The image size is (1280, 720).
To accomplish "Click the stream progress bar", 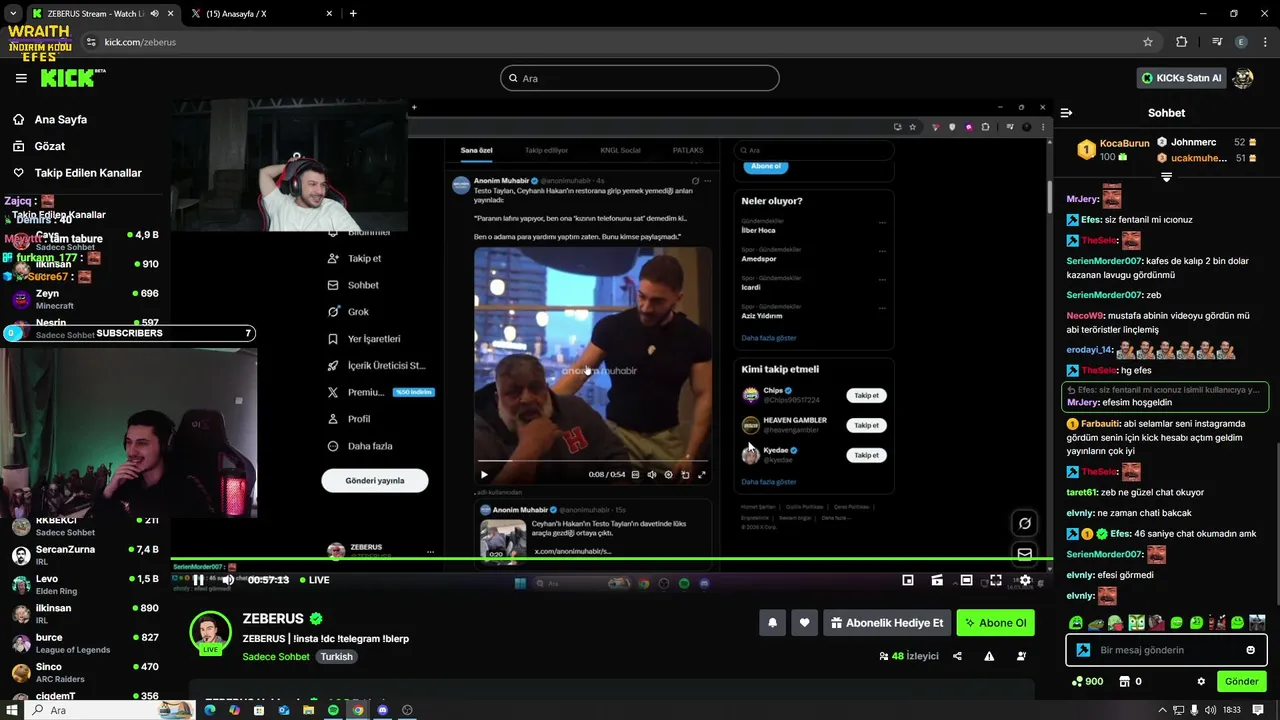I will [x=611, y=560].
